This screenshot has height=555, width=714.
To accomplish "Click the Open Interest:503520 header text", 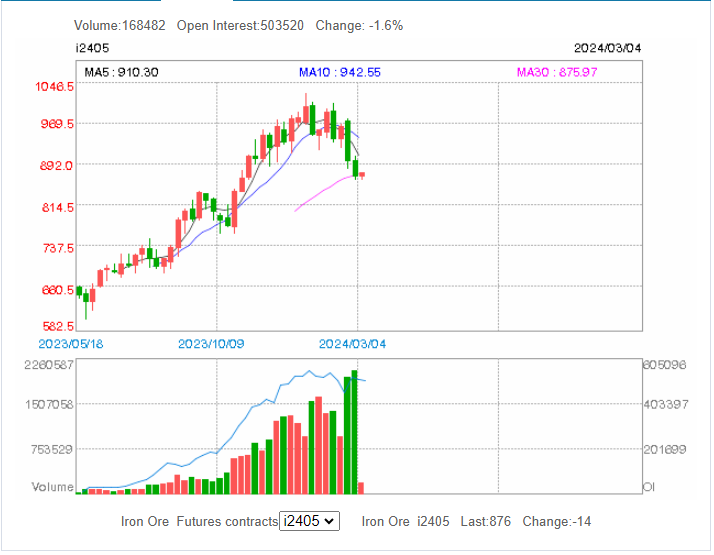I will (240, 25).
